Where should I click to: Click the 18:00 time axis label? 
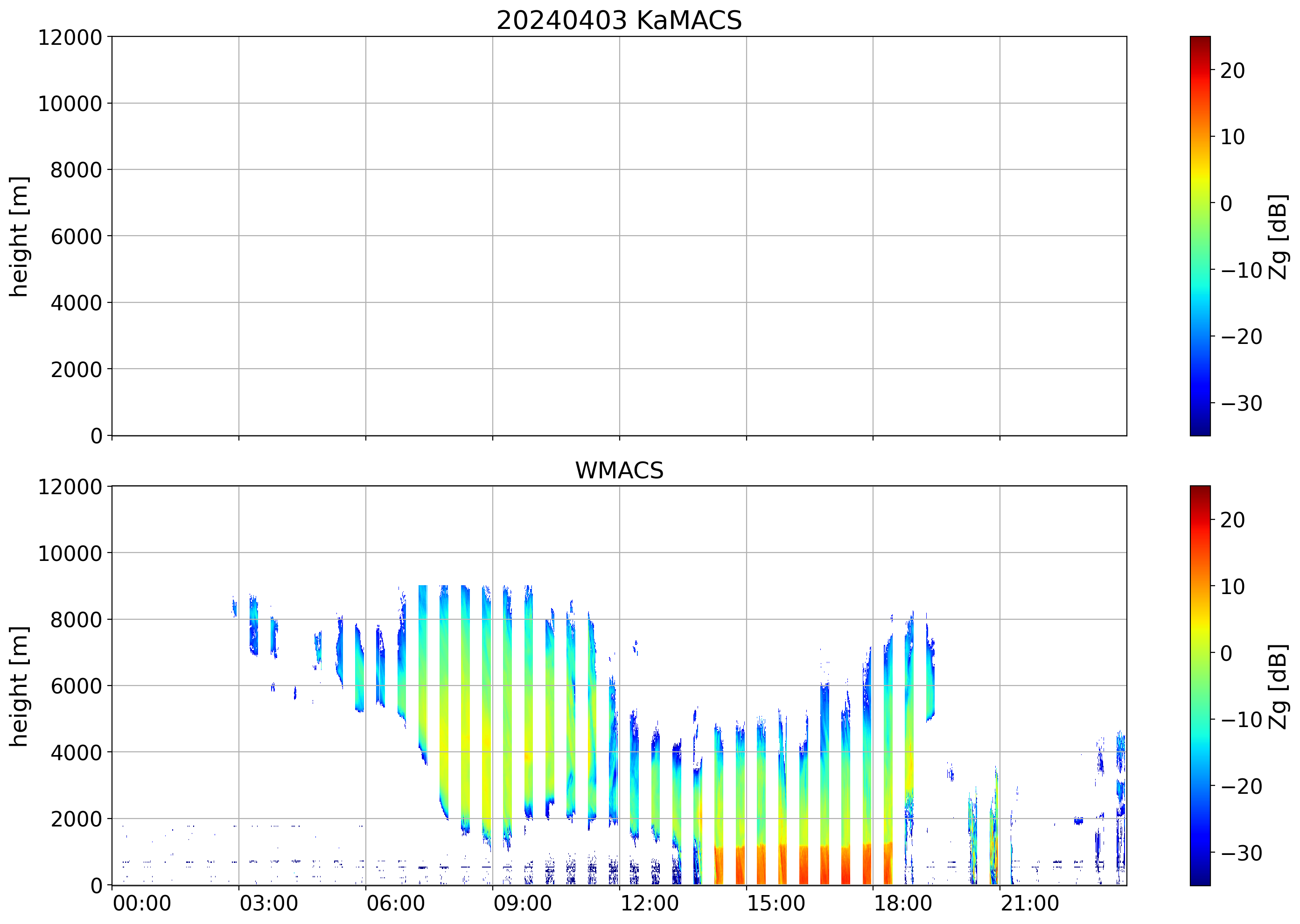tap(903, 903)
